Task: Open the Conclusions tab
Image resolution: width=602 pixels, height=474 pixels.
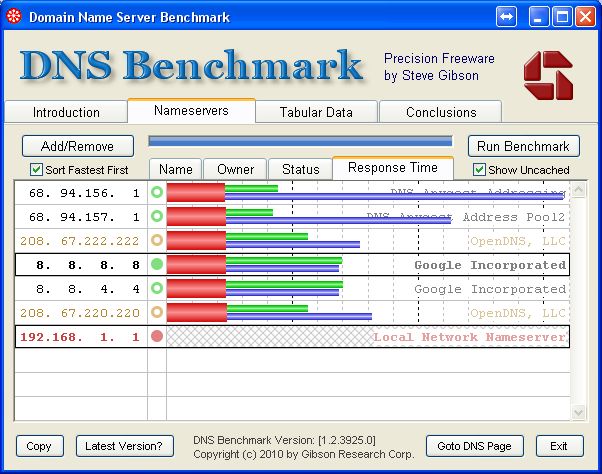Action: click(x=441, y=112)
